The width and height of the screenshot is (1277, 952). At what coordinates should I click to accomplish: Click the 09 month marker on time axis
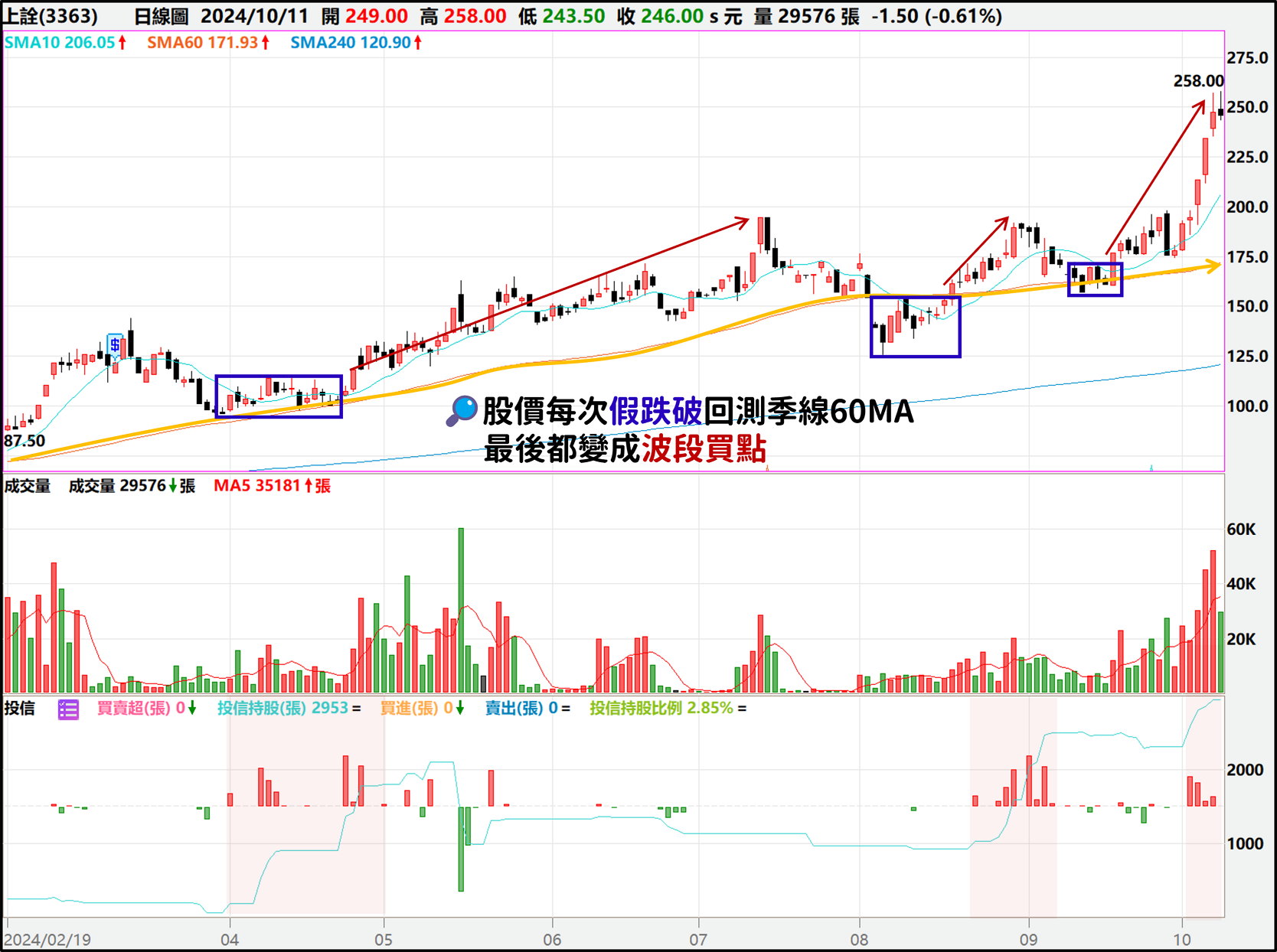tap(1028, 940)
